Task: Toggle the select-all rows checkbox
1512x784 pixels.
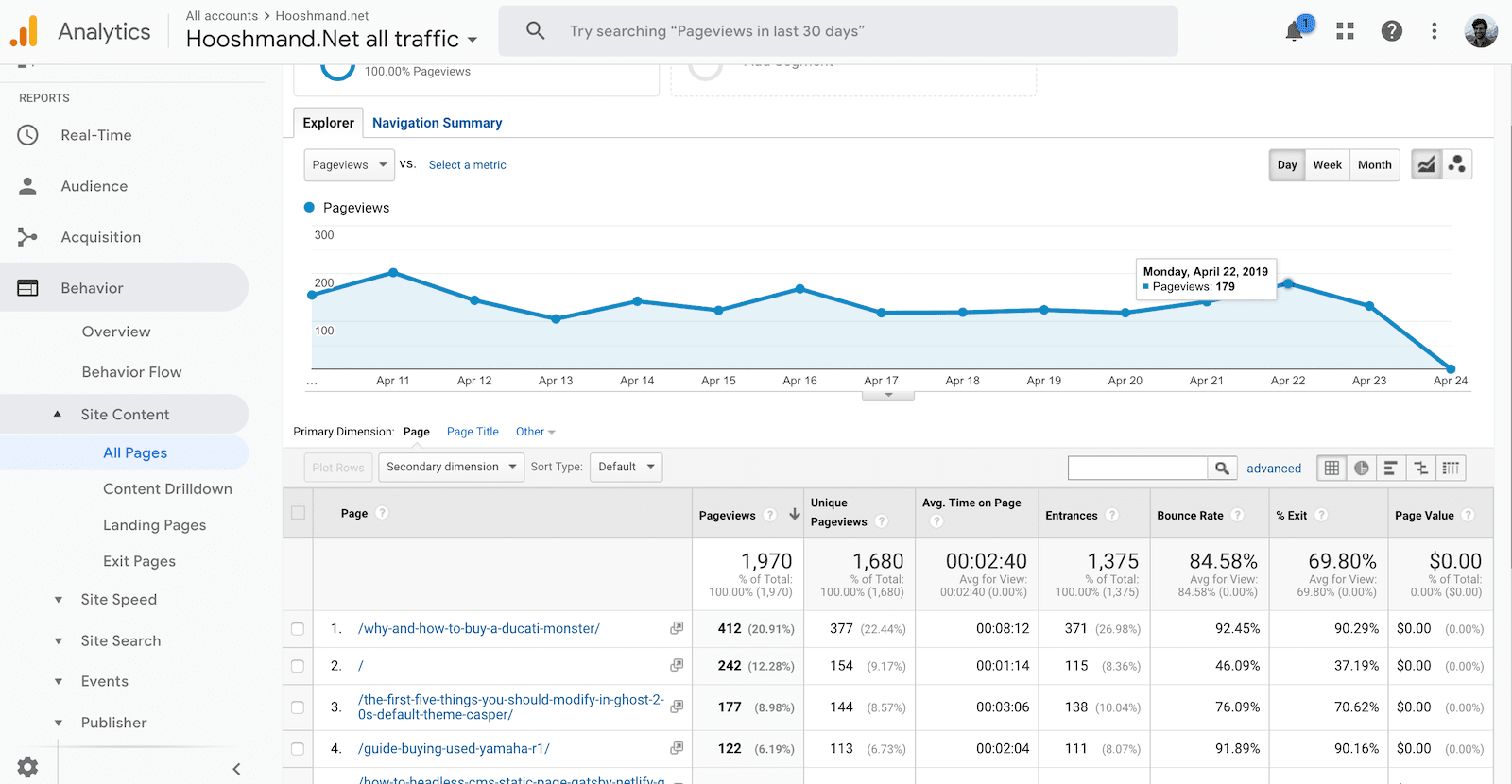Action: click(x=298, y=513)
